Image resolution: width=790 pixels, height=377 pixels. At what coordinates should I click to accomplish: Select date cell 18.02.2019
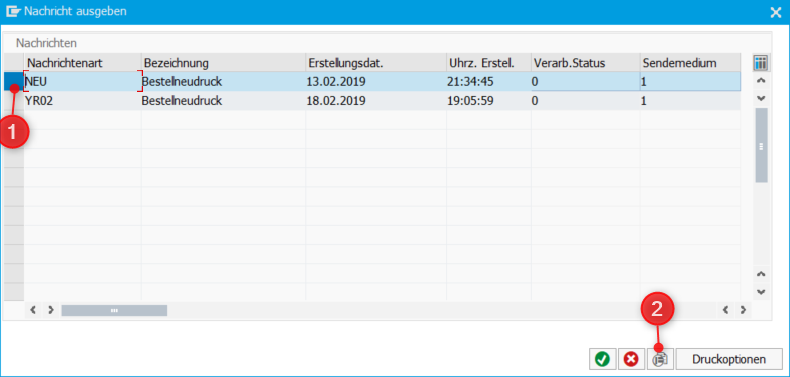point(376,100)
